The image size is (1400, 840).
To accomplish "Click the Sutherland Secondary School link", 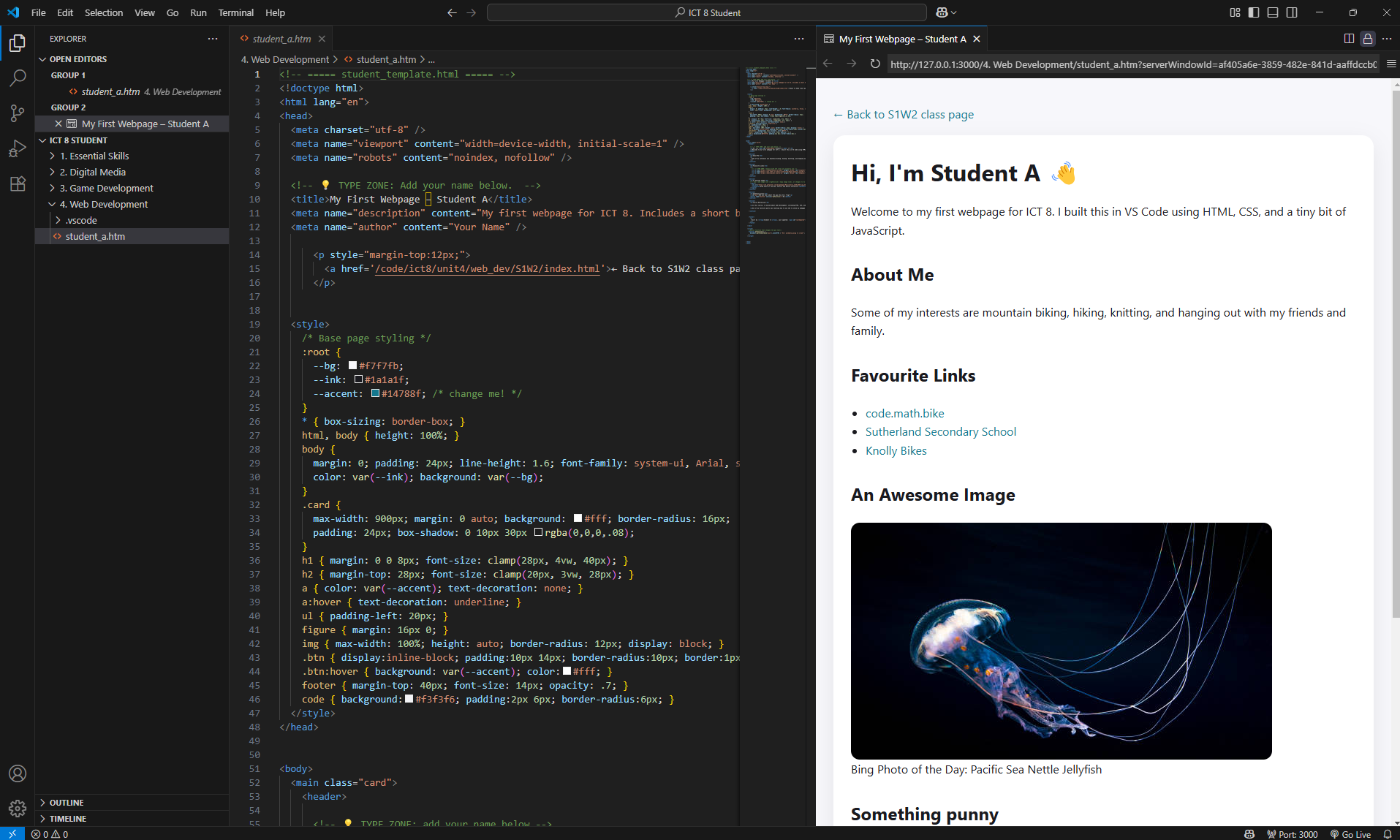I will pyautogui.click(x=940, y=432).
